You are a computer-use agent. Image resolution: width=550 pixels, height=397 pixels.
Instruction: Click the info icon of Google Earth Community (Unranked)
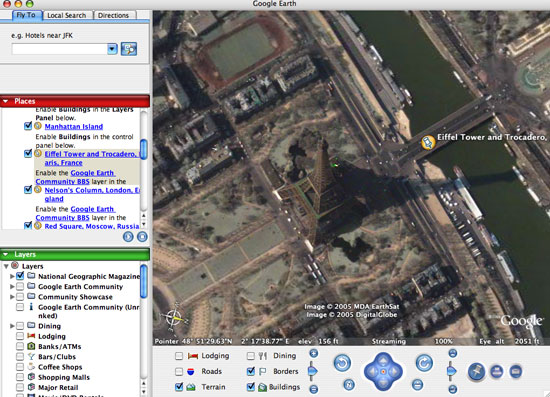31,307
